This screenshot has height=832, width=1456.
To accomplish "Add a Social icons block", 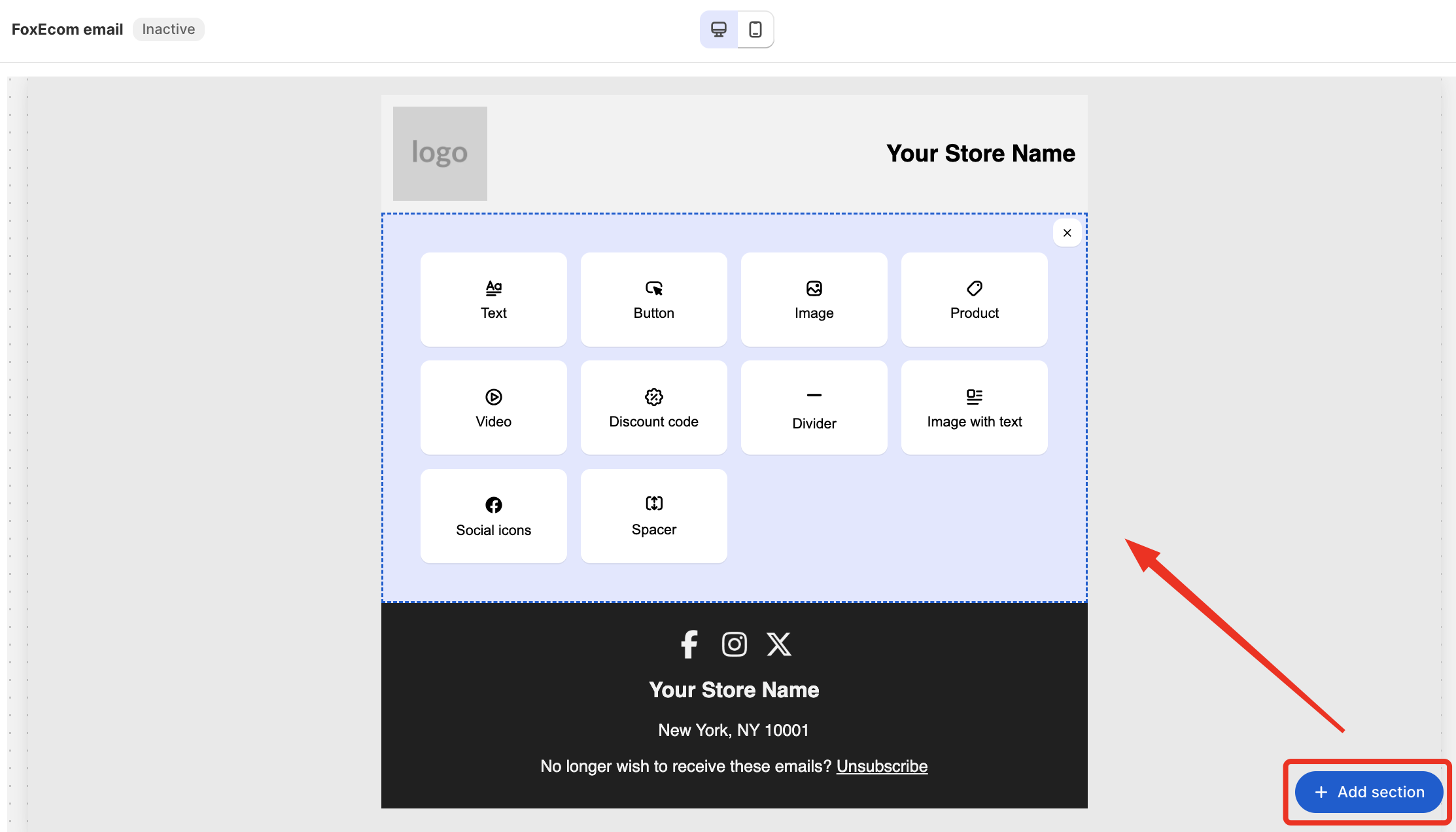I will (493, 516).
